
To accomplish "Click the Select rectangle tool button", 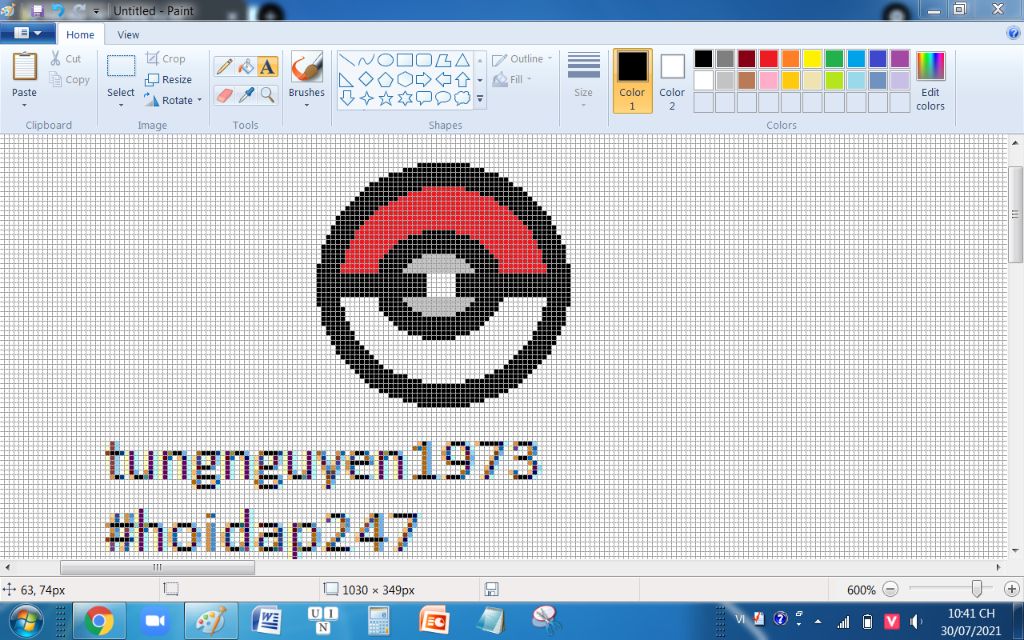I will pyautogui.click(x=121, y=67).
